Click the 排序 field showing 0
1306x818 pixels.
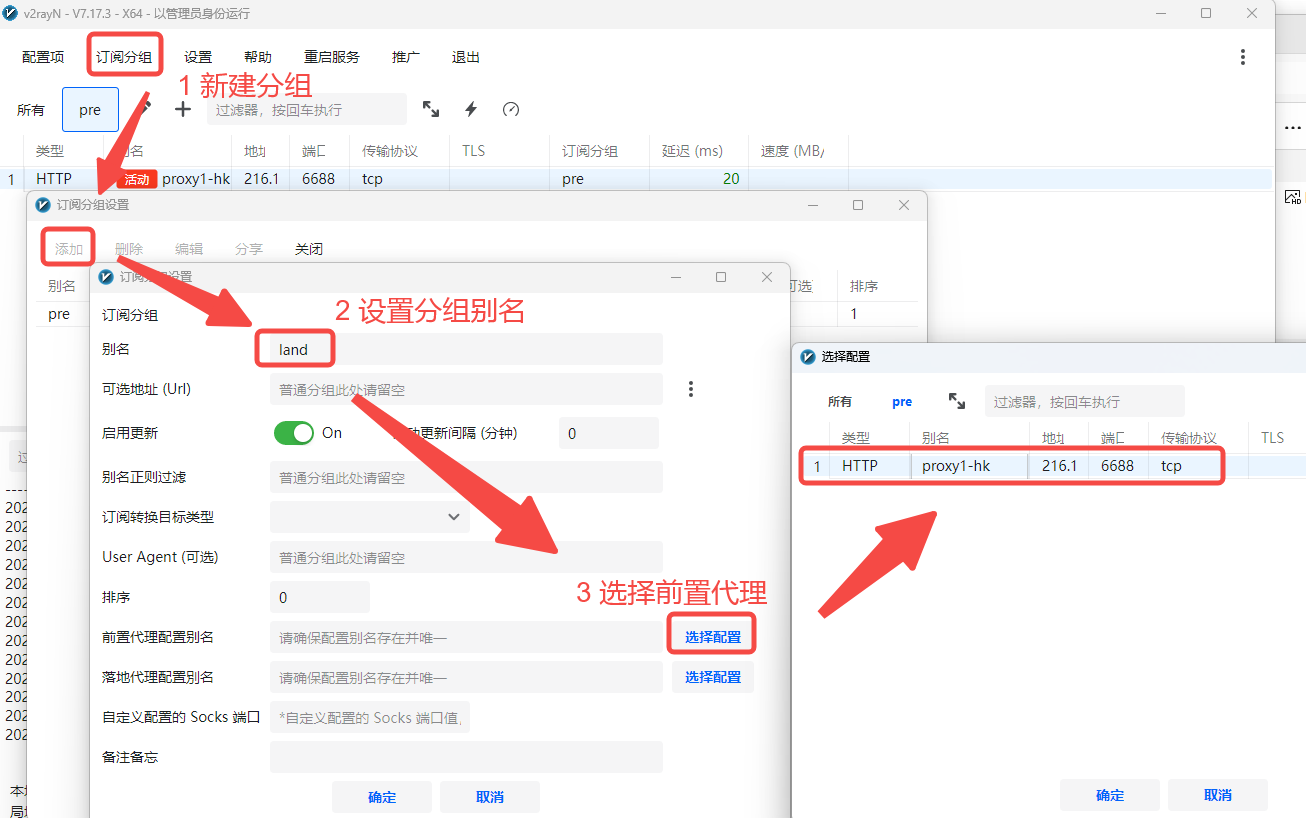click(320, 597)
